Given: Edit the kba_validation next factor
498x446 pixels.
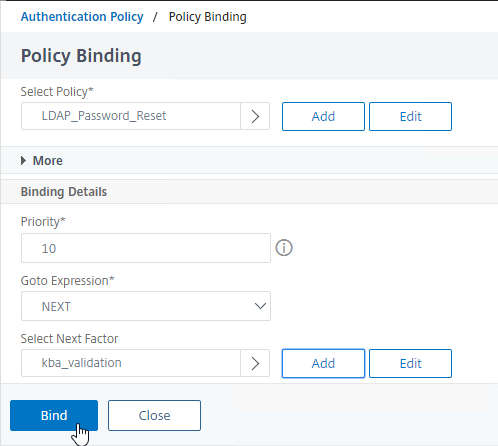Looking at the screenshot, I should tap(410, 363).
